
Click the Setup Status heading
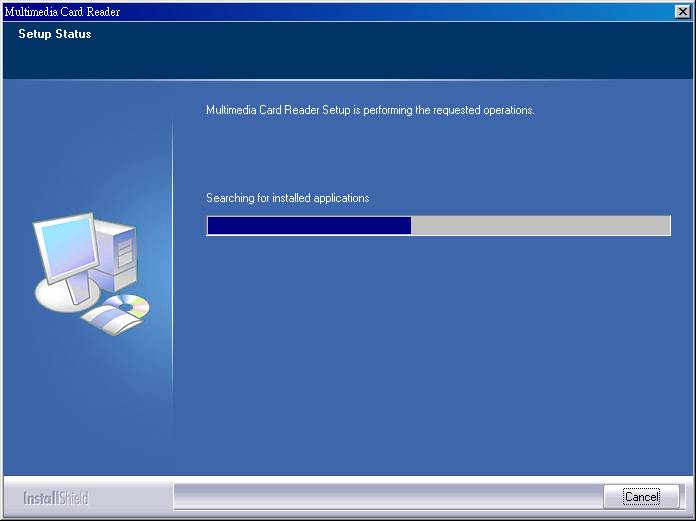pos(55,34)
